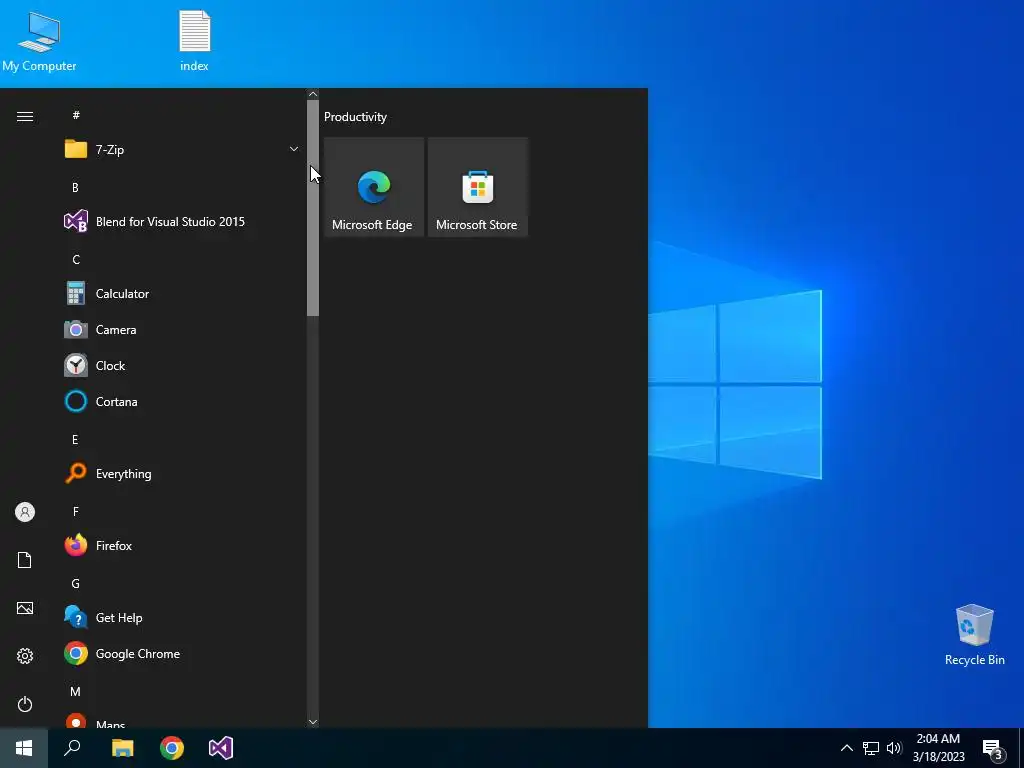Open the notification center icon
The height and width of the screenshot is (768, 1024).
(x=993, y=749)
